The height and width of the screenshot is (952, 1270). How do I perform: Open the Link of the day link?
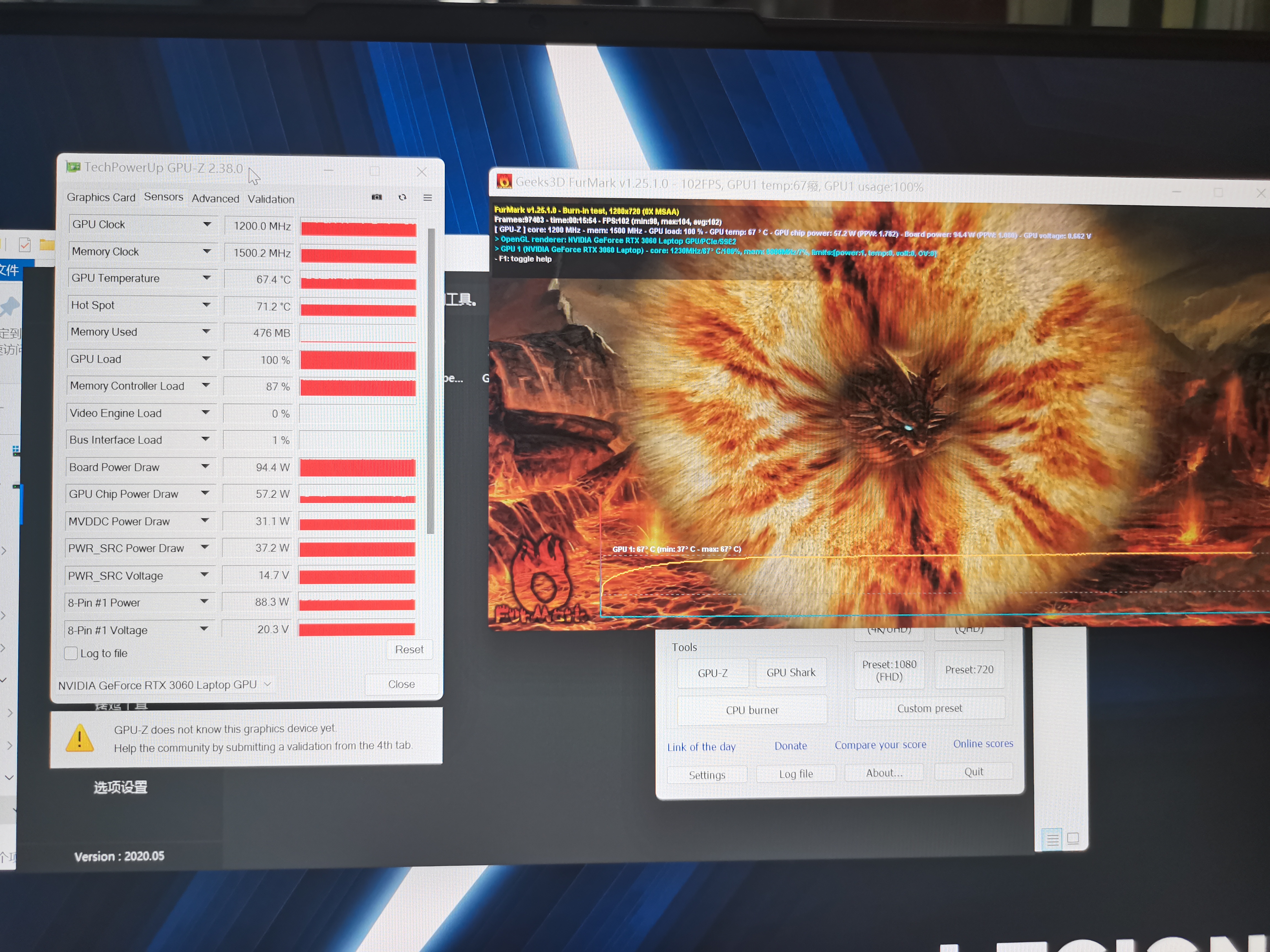point(701,747)
